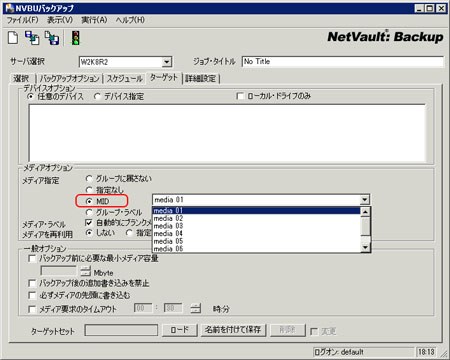The height and width of the screenshot is (360, 450).
Task: Toggle the 自動的にブランク media label checkbox
Action: click(89, 222)
